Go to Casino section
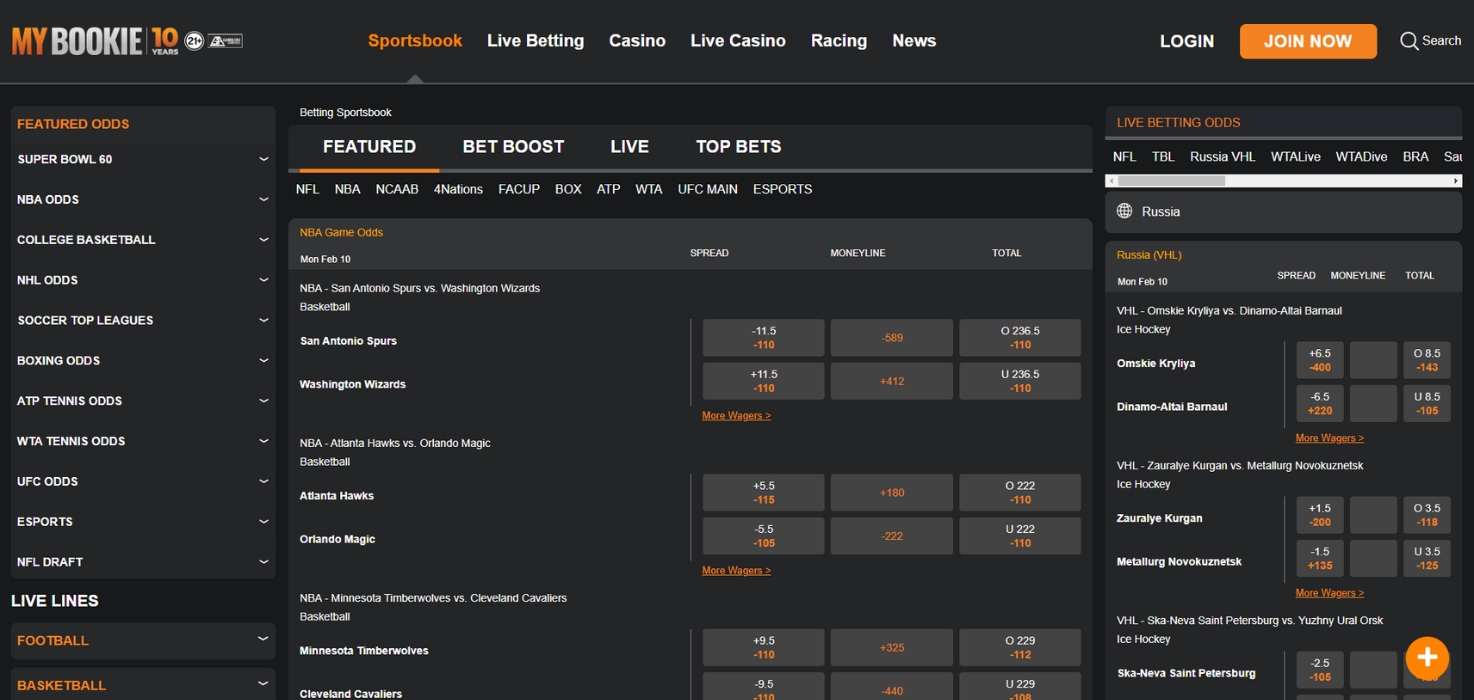This screenshot has width=1474, height=700. pos(637,41)
